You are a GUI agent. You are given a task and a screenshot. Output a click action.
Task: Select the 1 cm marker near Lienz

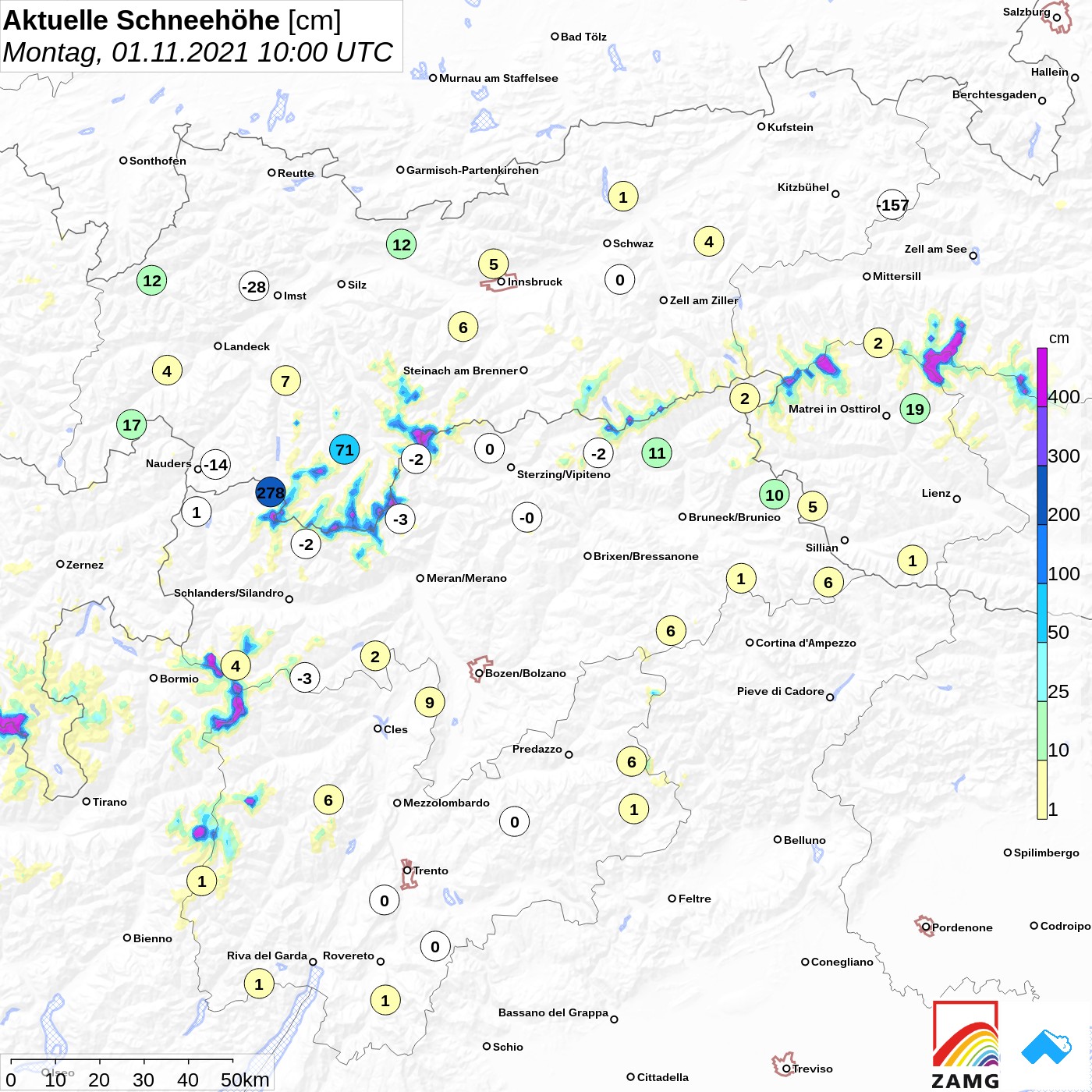913,560
